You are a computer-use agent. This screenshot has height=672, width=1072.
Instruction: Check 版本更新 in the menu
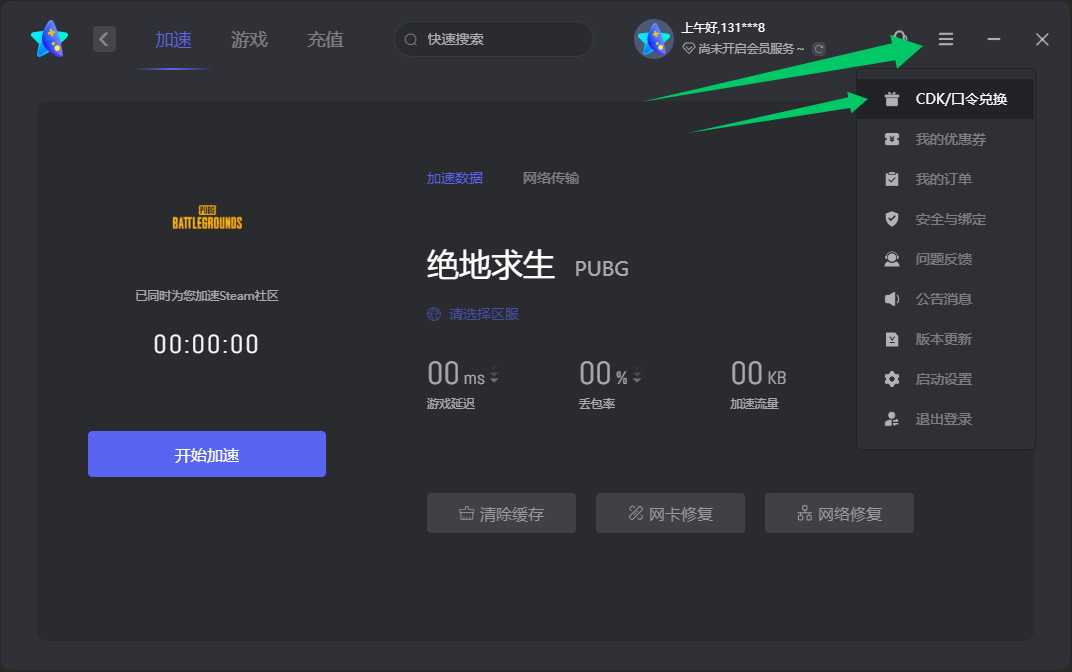click(945, 339)
